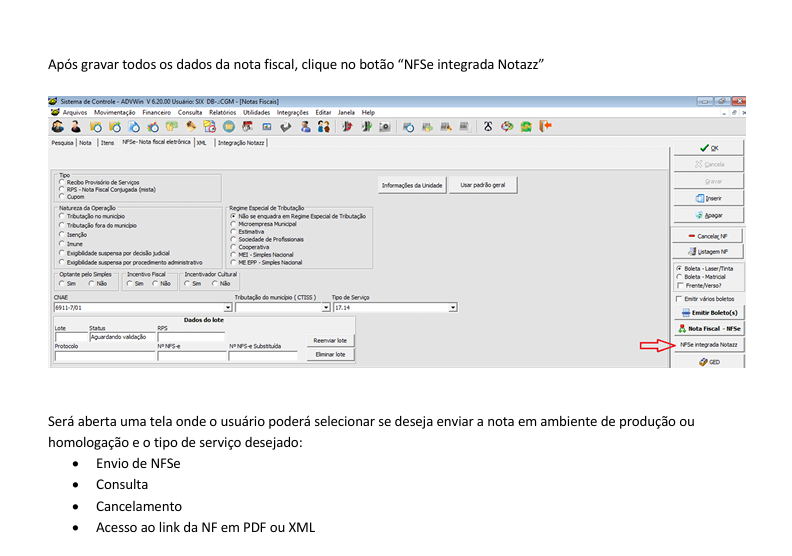
Task: Open the CNAE dropdown list
Action: [x=228, y=308]
